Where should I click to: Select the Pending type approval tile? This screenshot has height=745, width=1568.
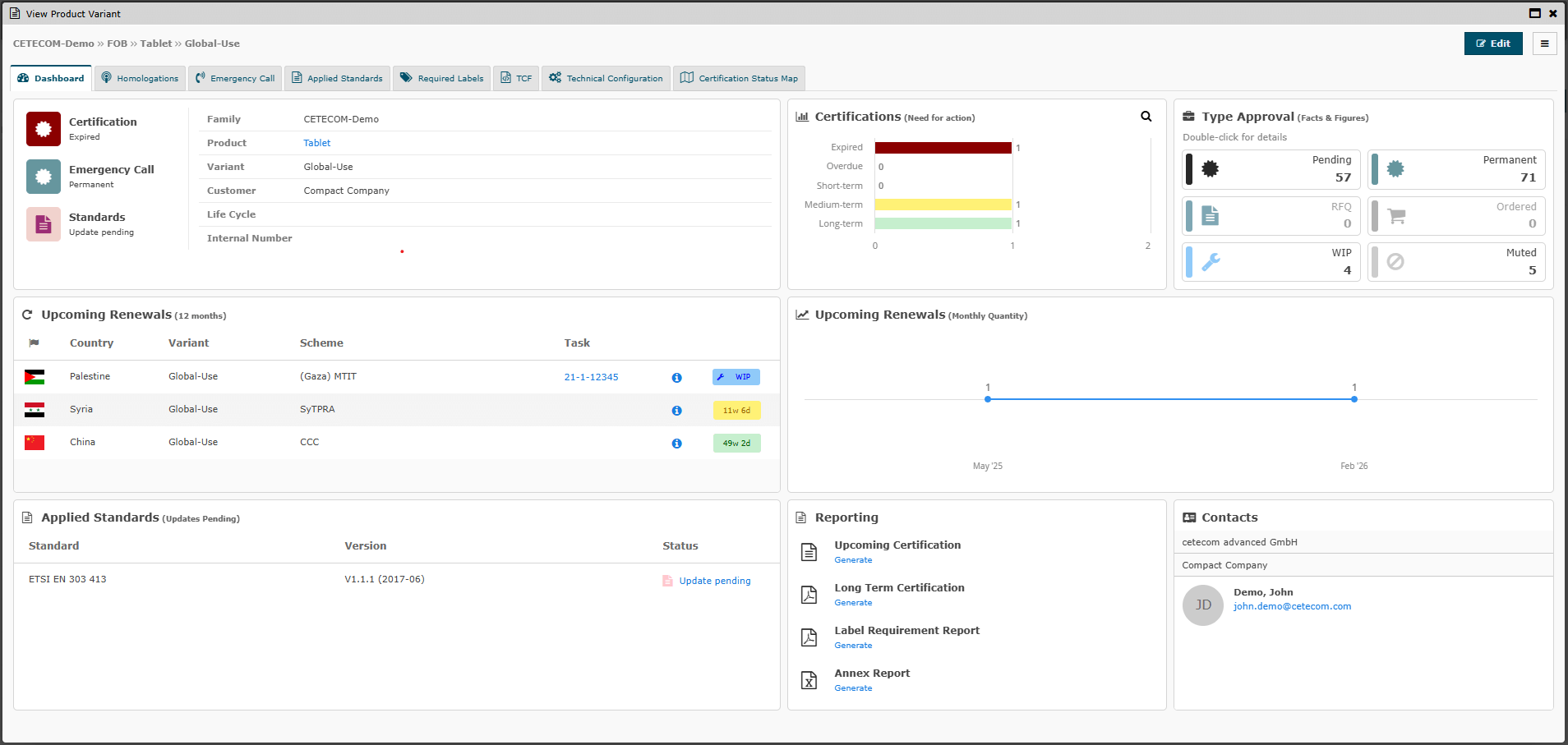(1271, 169)
